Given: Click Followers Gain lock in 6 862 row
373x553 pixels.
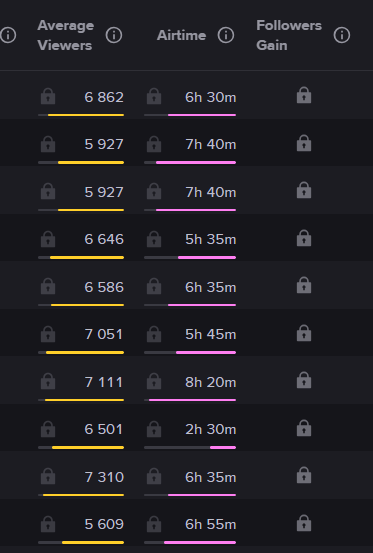Looking at the screenshot, I should pos(304,96).
